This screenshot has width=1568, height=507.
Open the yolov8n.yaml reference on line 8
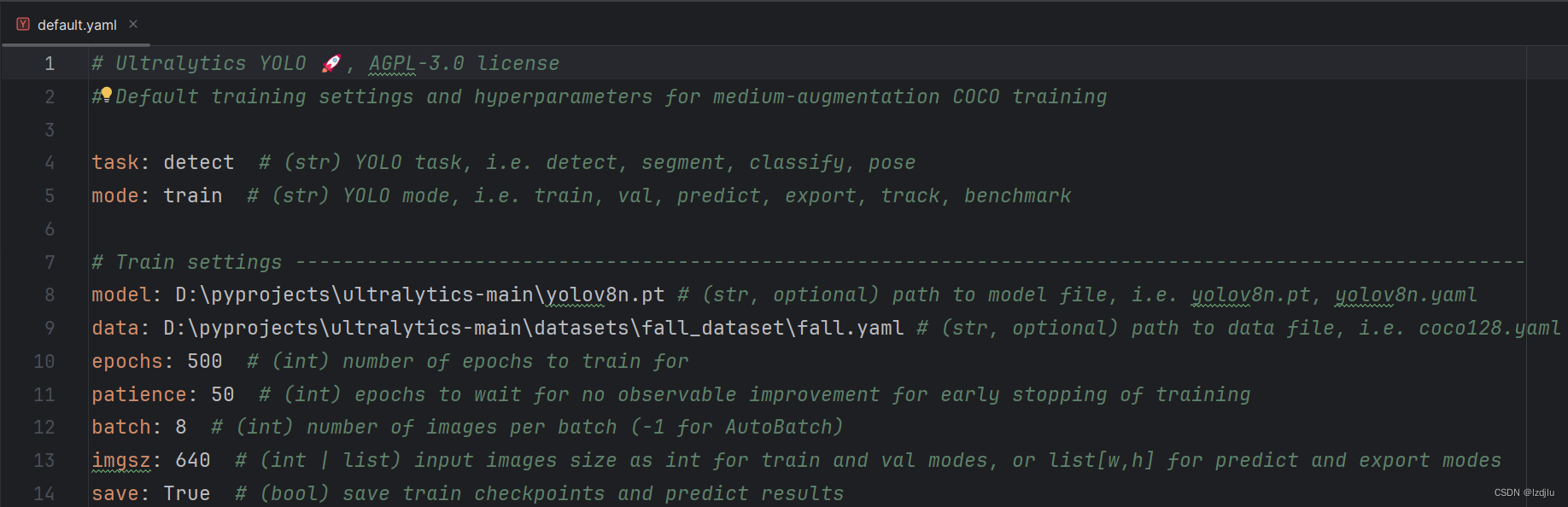[x=1407, y=294]
